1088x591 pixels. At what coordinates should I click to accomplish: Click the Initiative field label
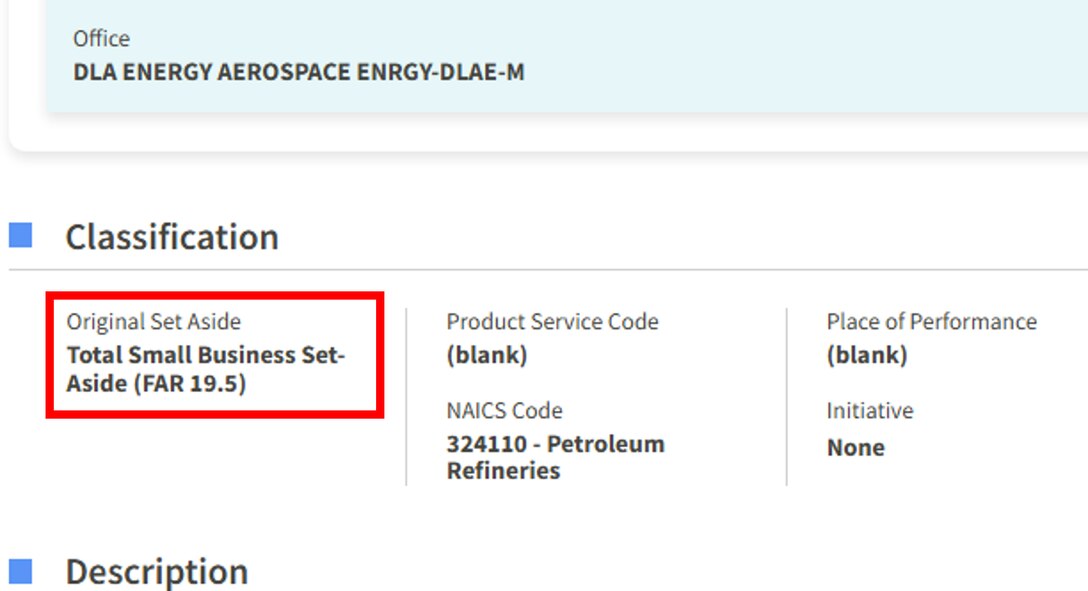(869, 410)
